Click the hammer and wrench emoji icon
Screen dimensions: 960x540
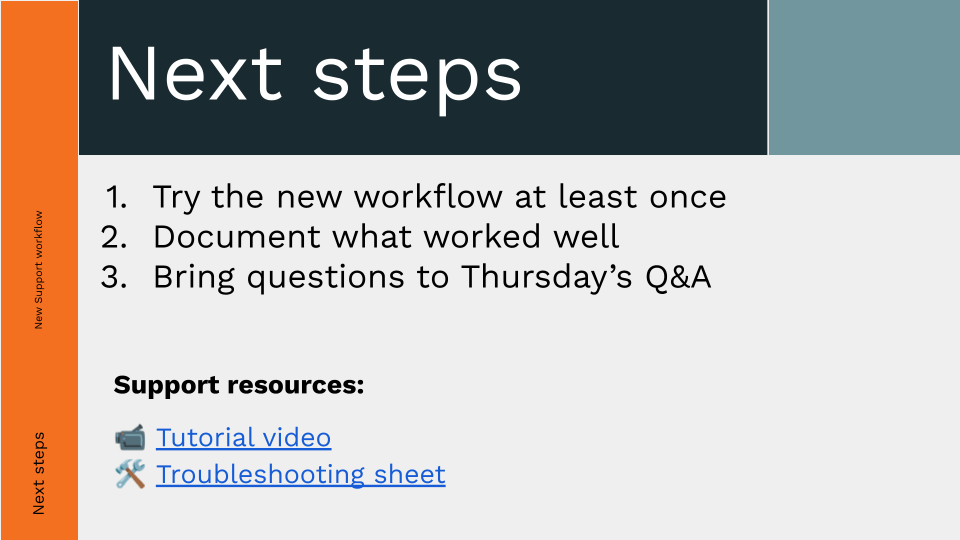pos(130,474)
